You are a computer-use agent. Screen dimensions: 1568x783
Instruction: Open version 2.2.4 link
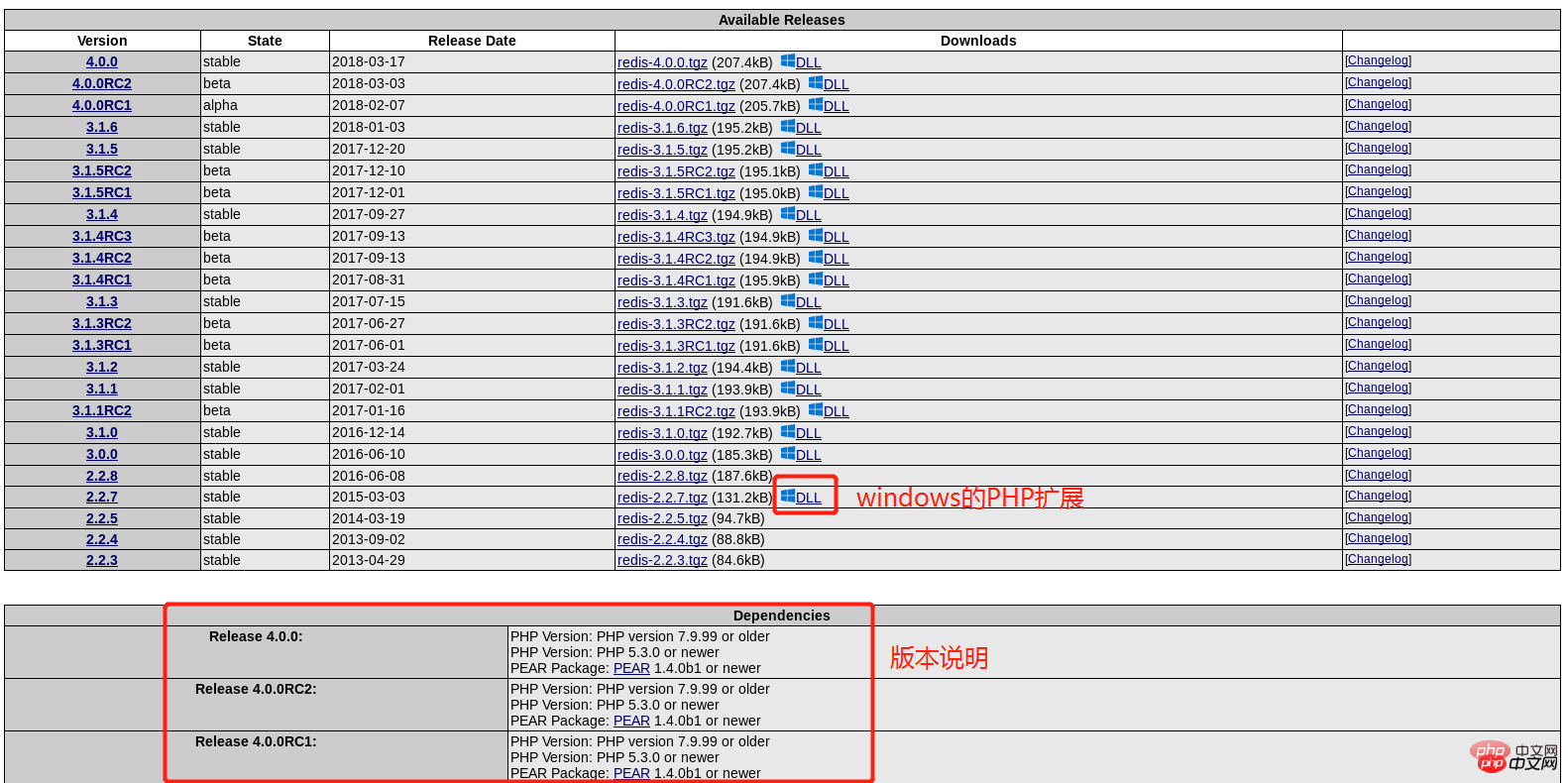pos(102,539)
